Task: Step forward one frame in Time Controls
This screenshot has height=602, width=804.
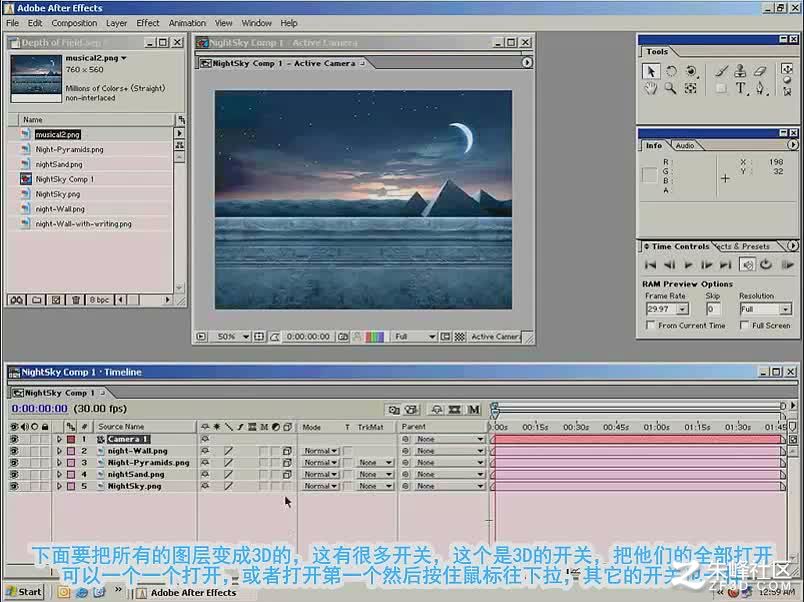Action: coord(707,265)
